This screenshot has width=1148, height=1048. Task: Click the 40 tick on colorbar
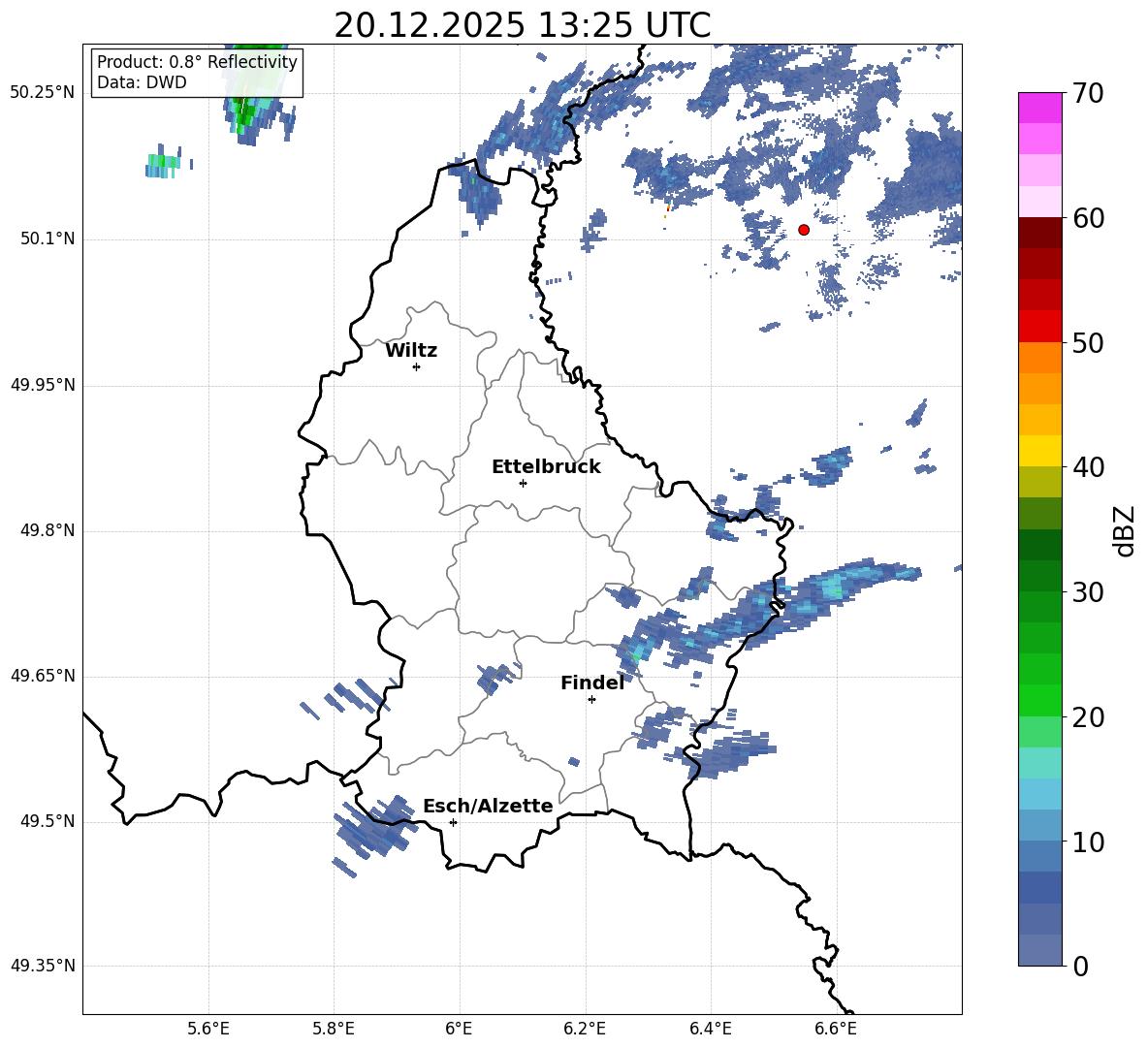pos(1088,467)
